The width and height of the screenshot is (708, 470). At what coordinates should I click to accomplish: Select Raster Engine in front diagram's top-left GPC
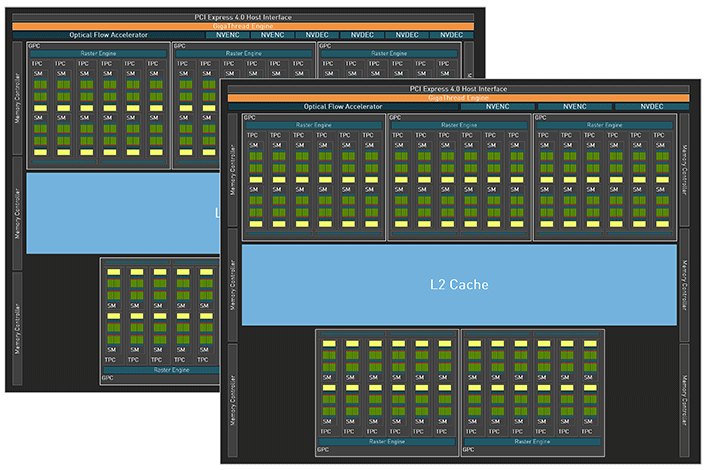(x=313, y=125)
